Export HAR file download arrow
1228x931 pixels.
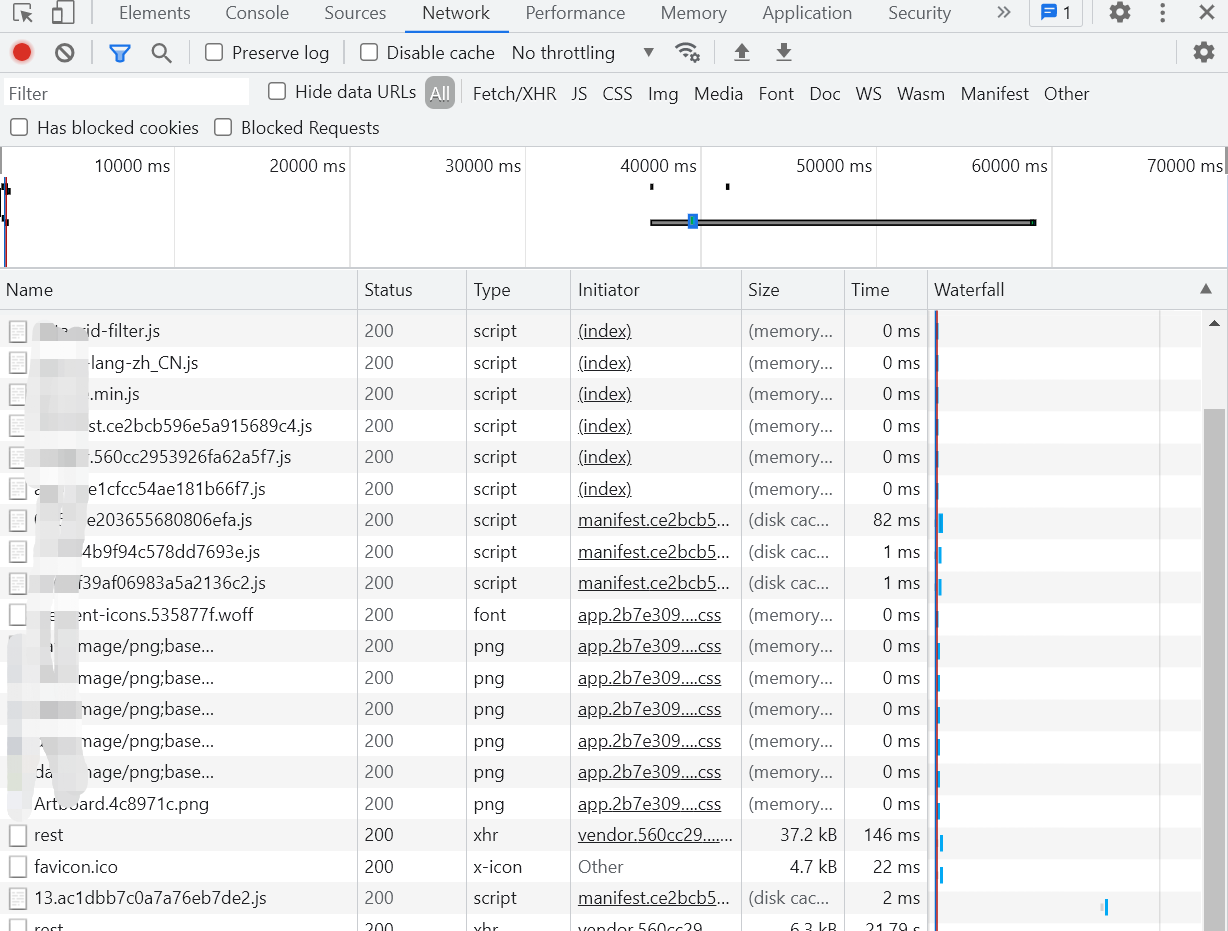coord(784,52)
